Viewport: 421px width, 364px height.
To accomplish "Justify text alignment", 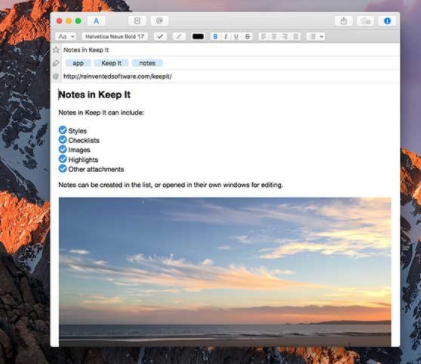I will pos(296,37).
